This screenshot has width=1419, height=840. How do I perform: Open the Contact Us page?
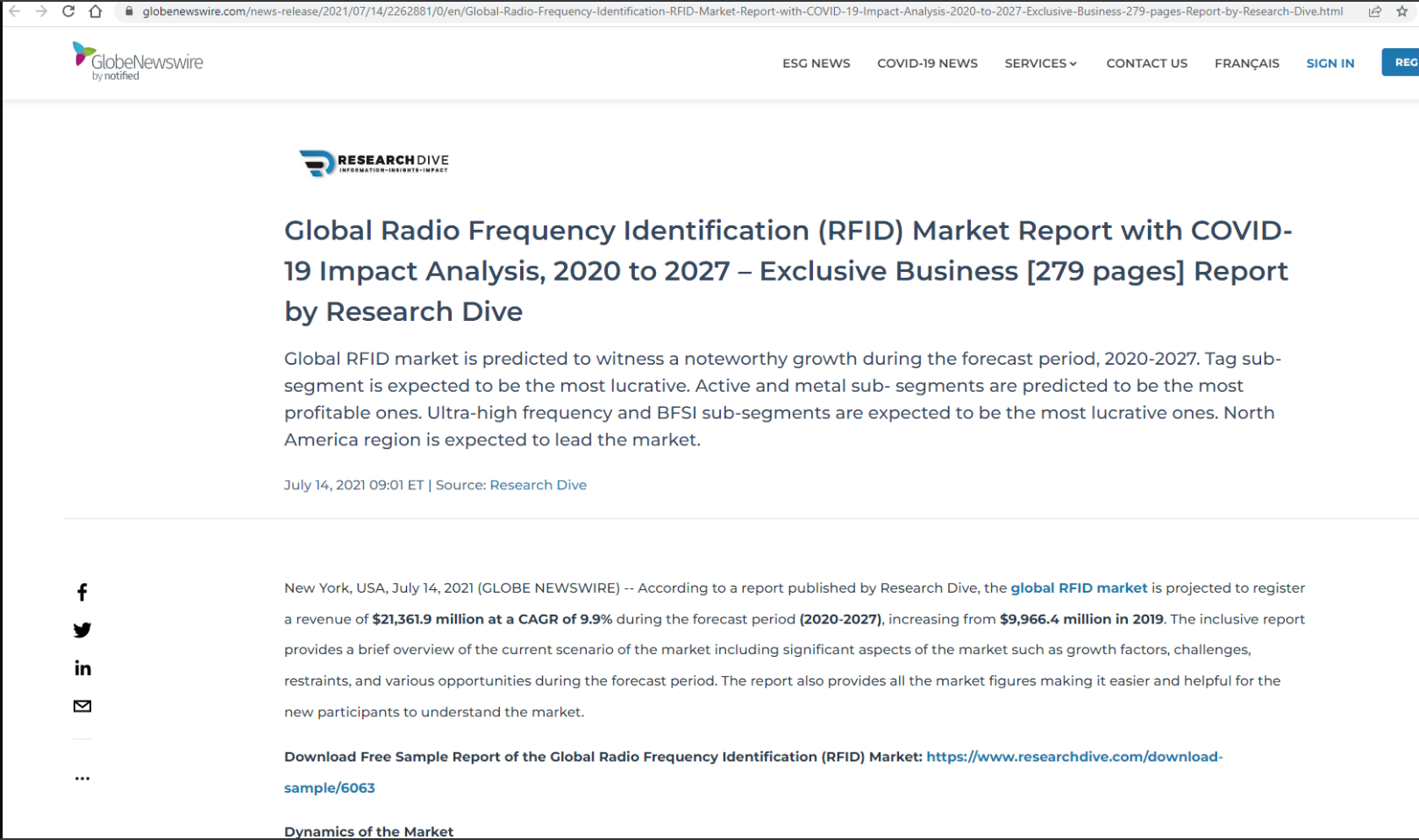pos(1146,63)
